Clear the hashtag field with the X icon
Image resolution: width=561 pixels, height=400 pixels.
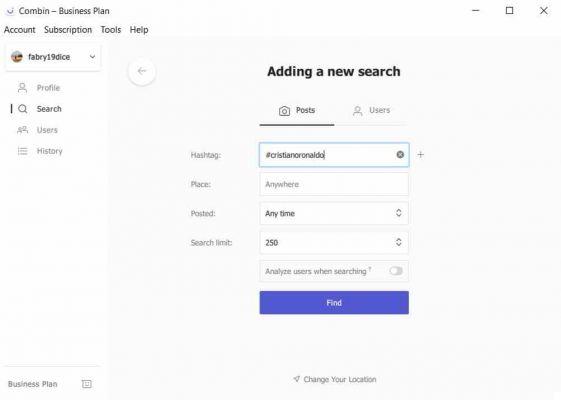pos(400,155)
